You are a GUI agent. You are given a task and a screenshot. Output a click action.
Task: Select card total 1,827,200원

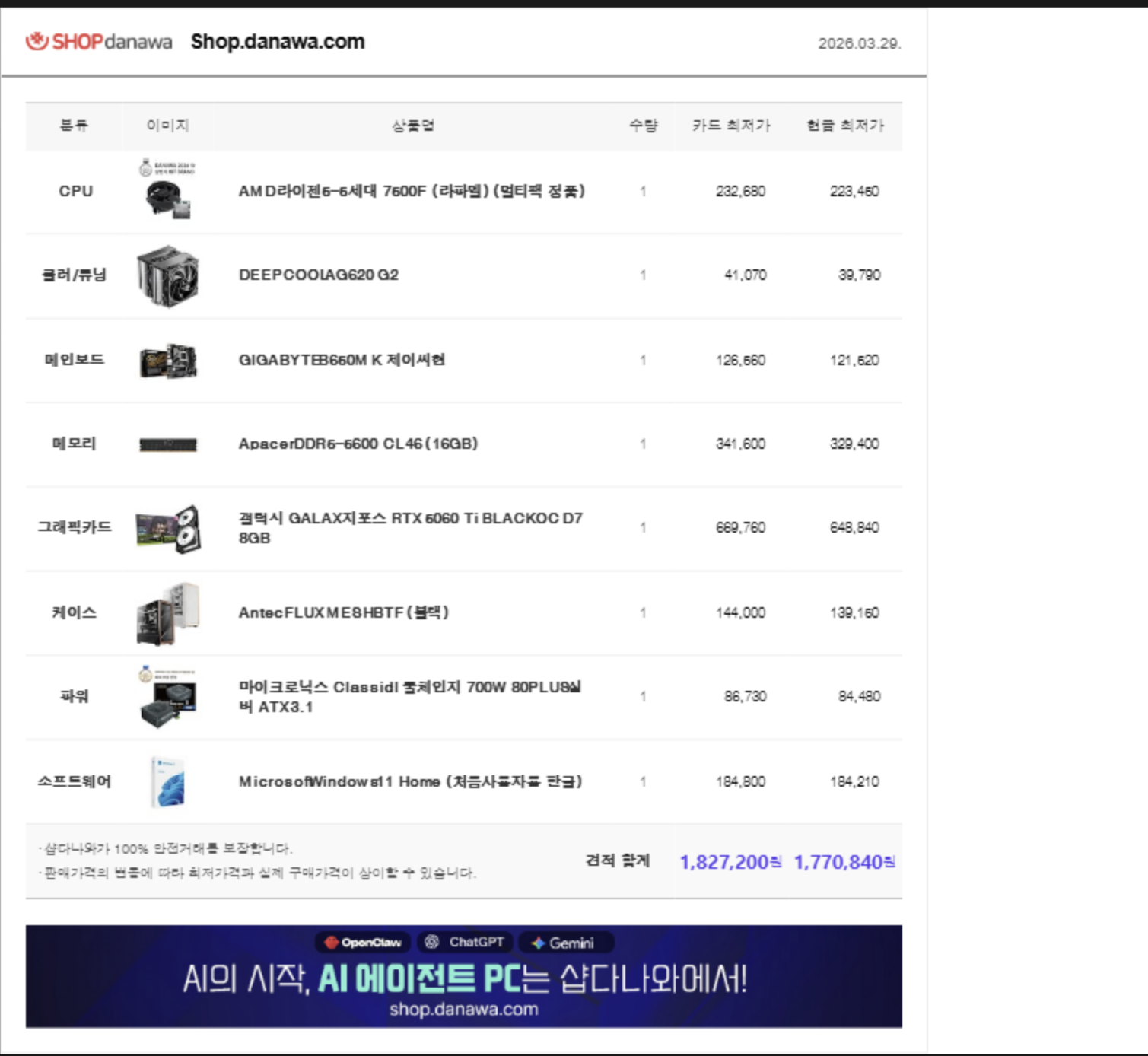730,862
